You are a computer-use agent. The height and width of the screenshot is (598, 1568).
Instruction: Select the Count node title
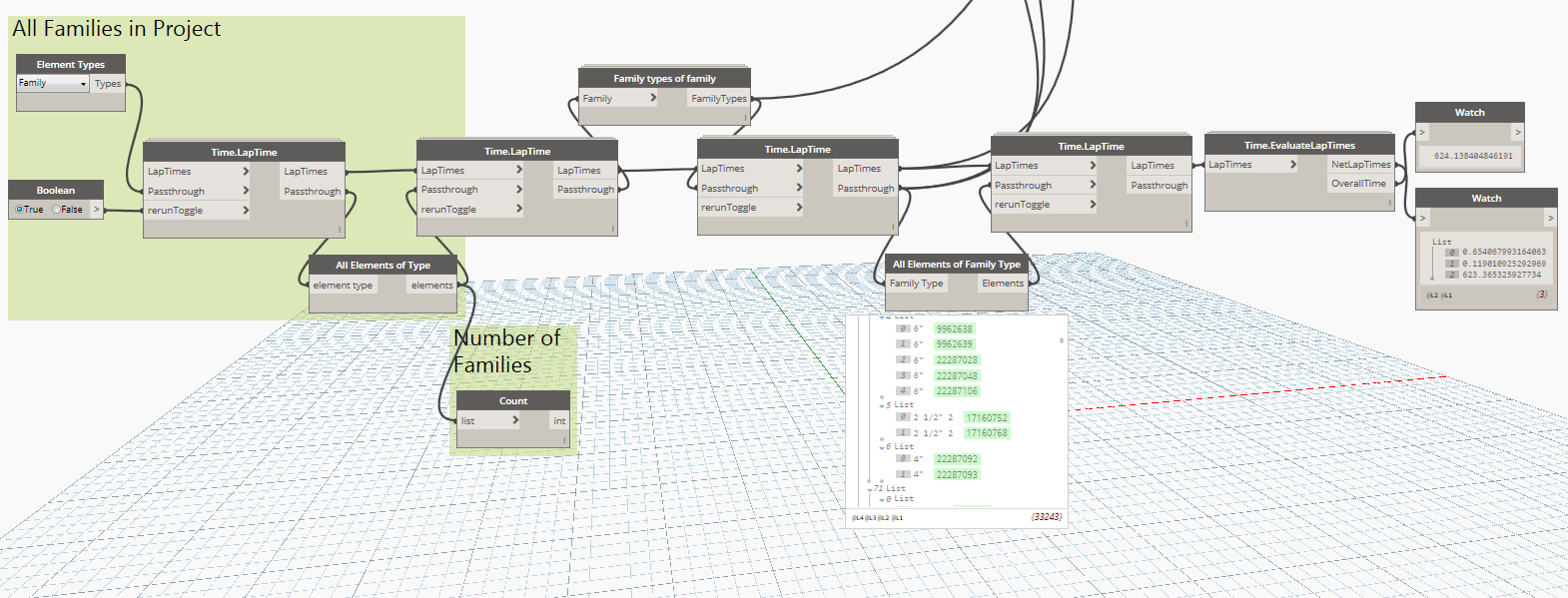coord(513,401)
